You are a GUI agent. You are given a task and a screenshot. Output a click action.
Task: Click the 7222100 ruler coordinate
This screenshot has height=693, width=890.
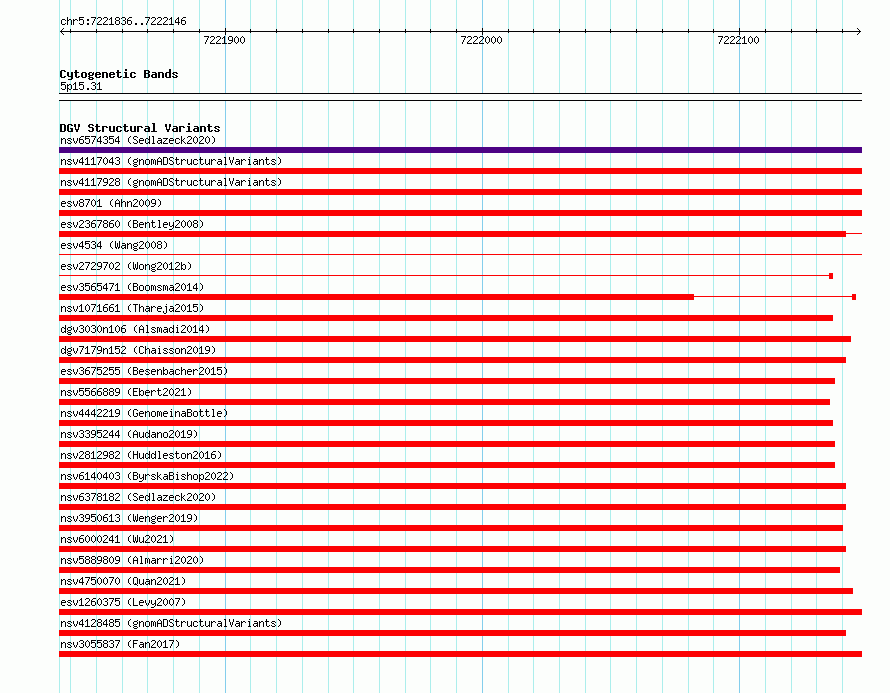click(738, 40)
